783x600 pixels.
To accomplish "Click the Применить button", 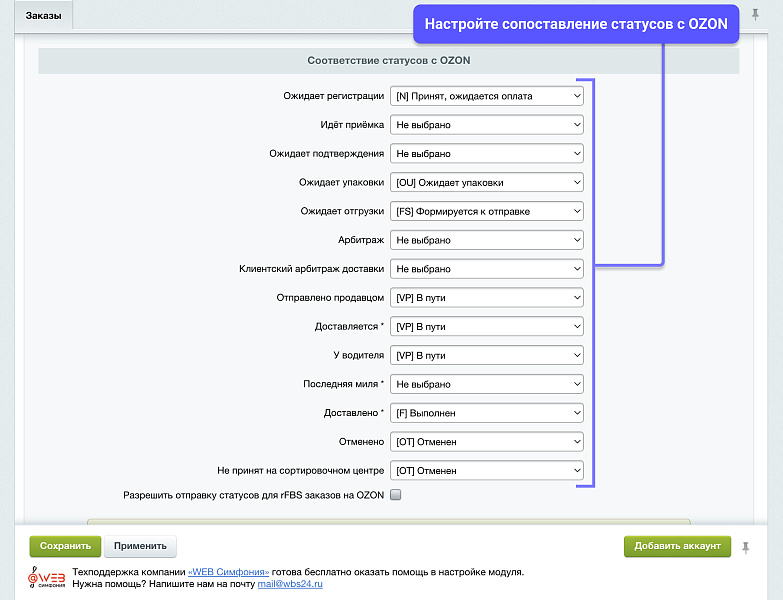I will [140, 546].
